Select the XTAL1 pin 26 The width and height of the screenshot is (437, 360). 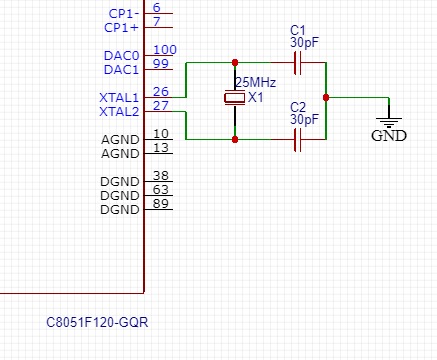159,97
